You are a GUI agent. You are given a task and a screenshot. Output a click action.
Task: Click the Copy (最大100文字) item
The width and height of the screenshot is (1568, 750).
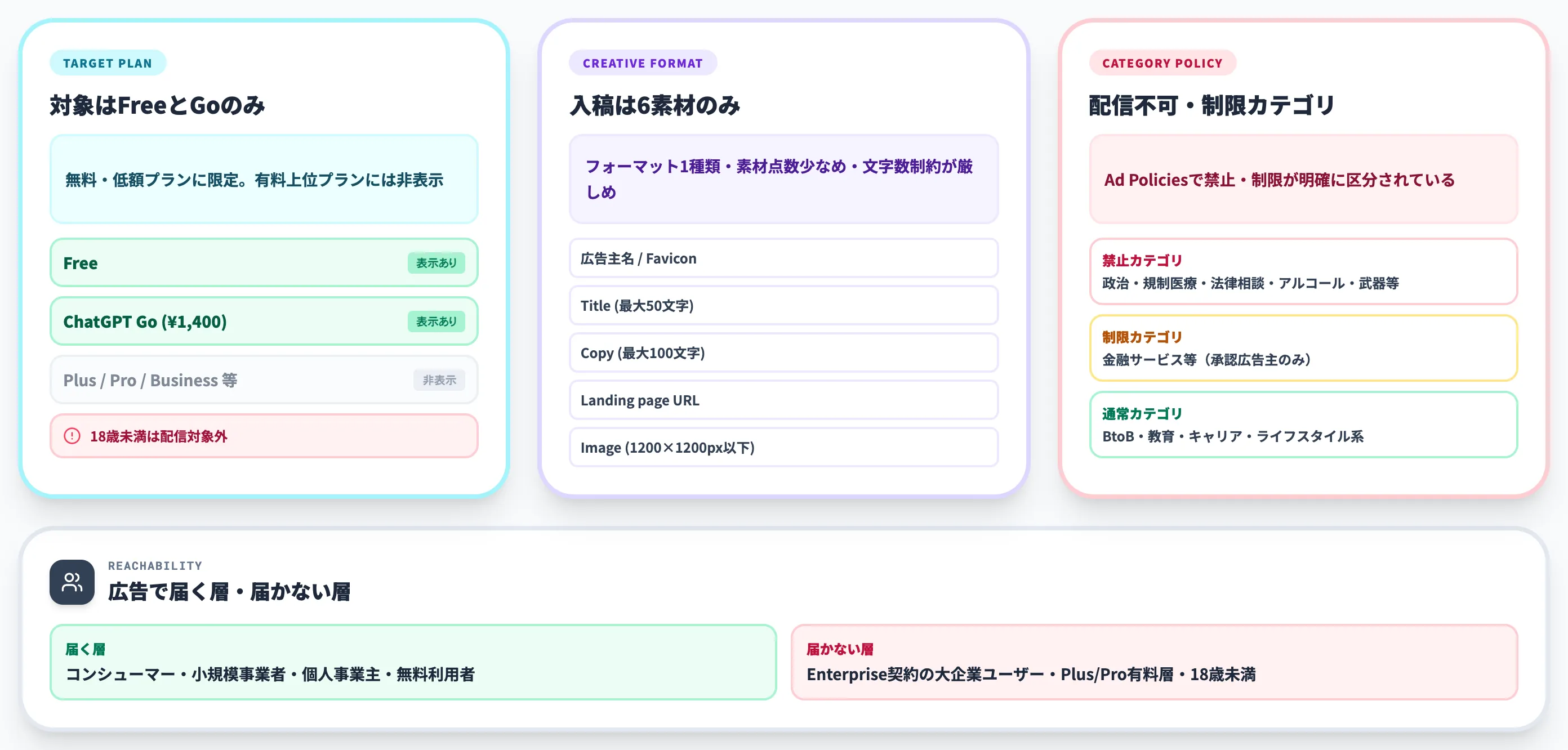[x=783, y=353]
